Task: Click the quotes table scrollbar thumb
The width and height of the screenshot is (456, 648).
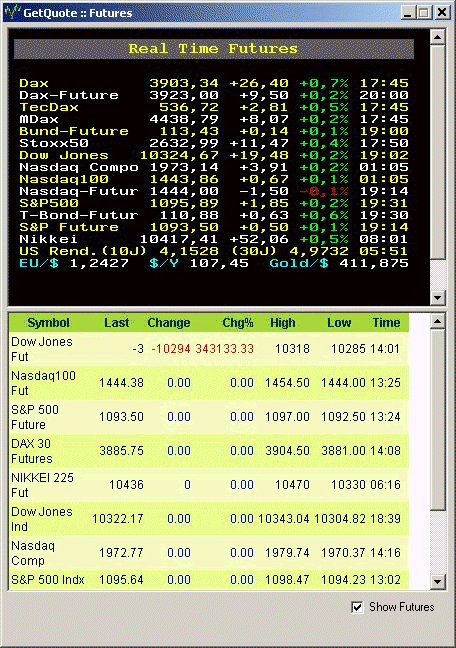Action: click(x=437, y=419)
